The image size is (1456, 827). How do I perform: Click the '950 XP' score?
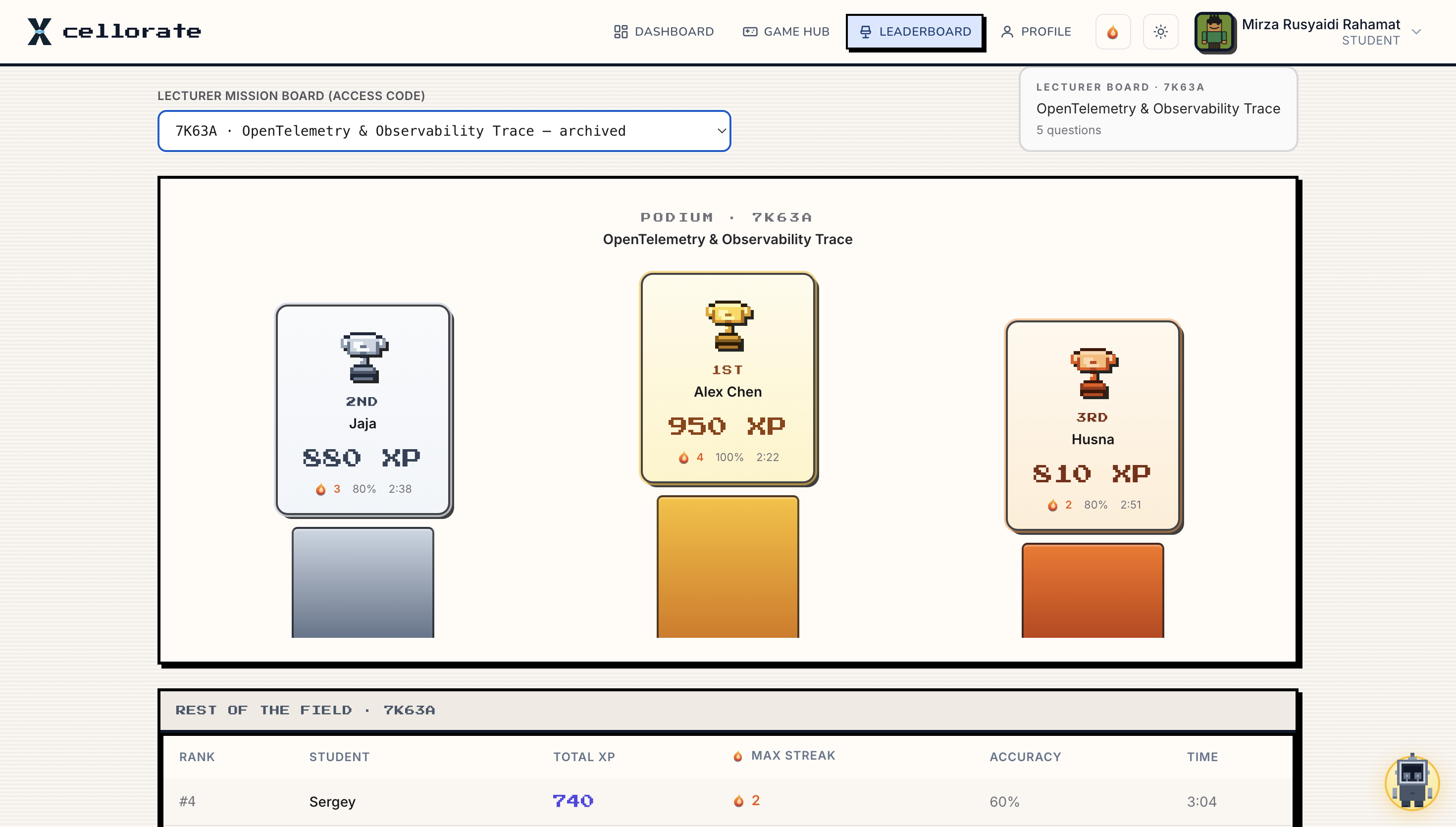(x=727, y=426)
